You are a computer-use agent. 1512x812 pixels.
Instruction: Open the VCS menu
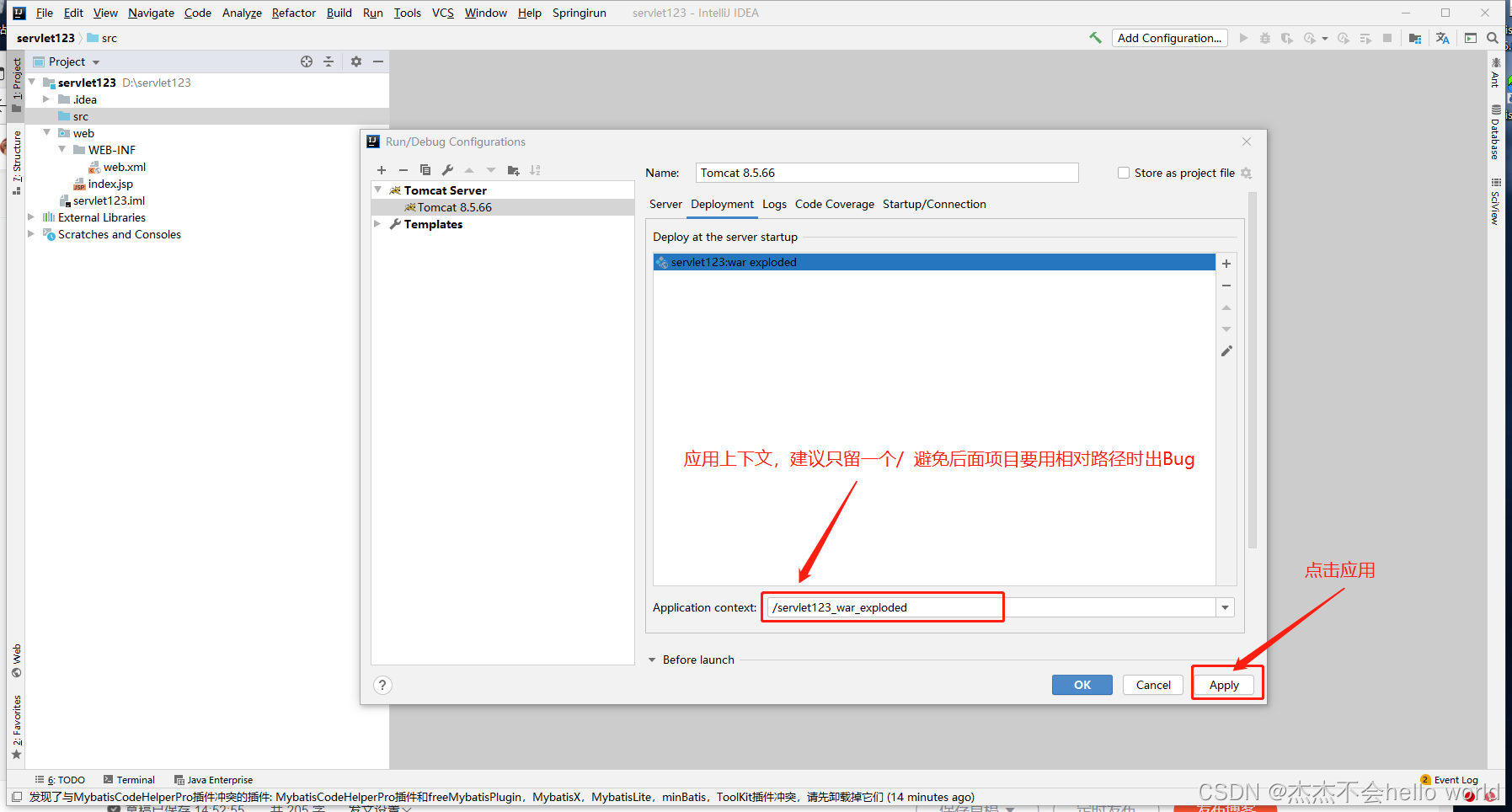pos(443,13)
